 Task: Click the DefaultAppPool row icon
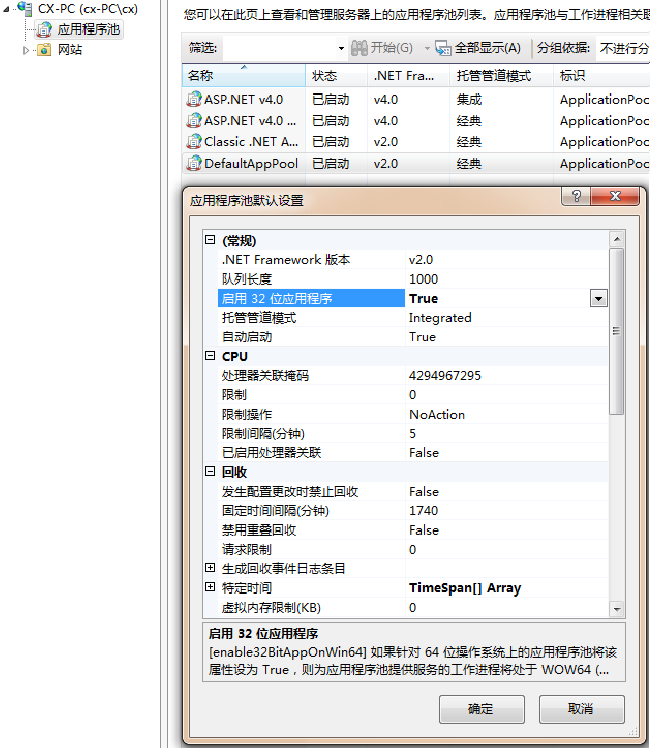[194, 164]
